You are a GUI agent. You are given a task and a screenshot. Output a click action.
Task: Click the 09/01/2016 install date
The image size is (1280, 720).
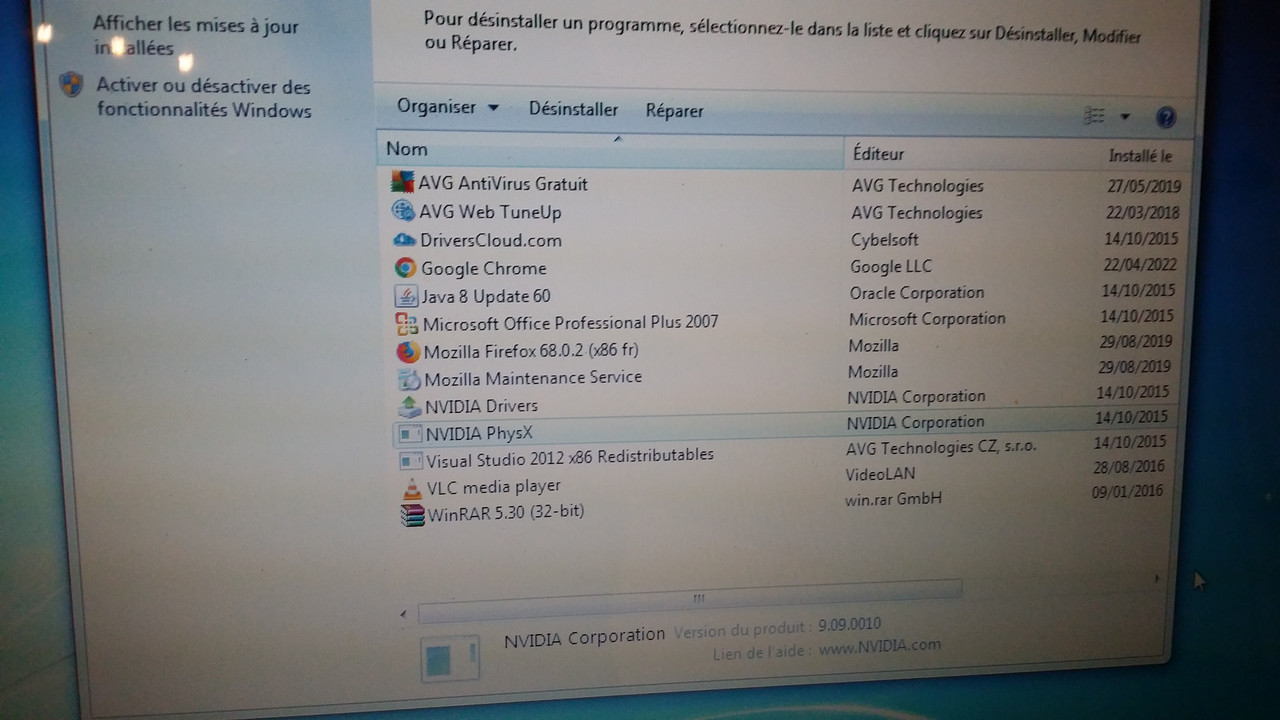[x=1128, y=491]
